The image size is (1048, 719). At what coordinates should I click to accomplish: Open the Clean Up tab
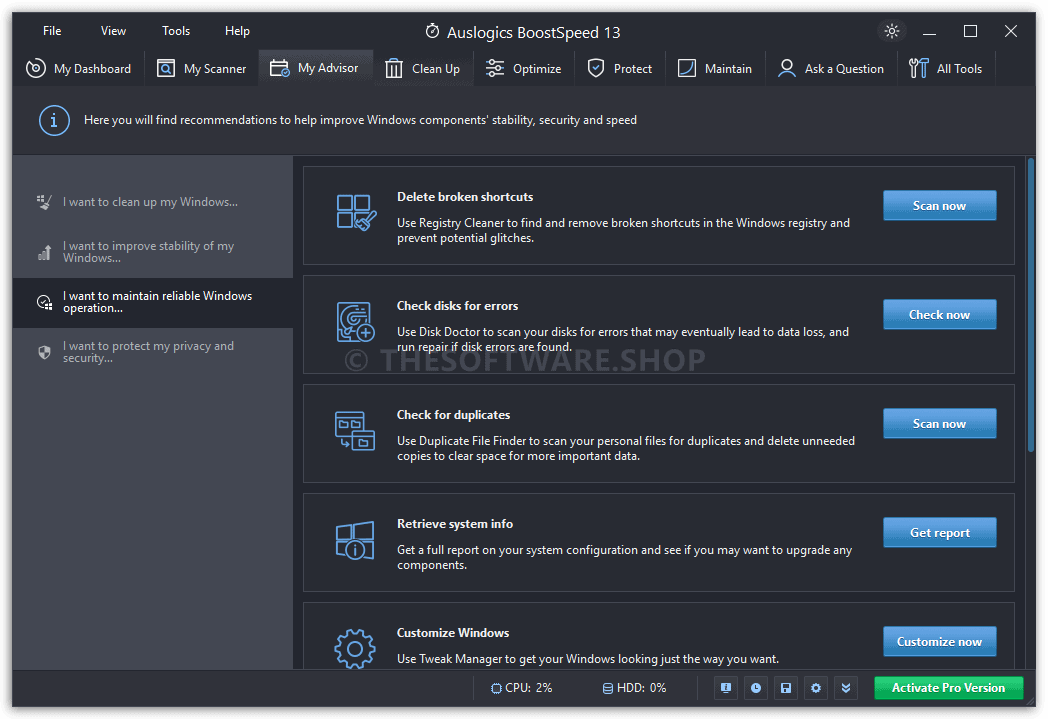pyautogui.click(x=422, y=68)
